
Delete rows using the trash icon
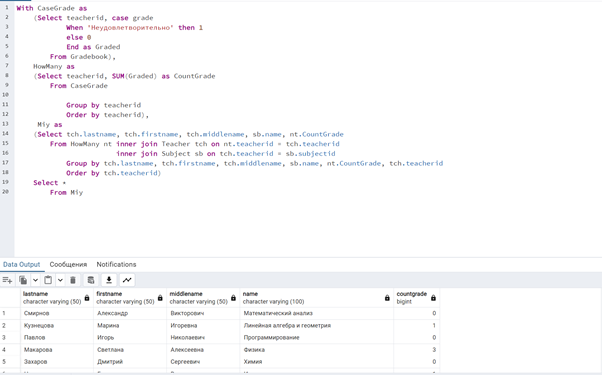pyautogui.click(x=73, y=280)
